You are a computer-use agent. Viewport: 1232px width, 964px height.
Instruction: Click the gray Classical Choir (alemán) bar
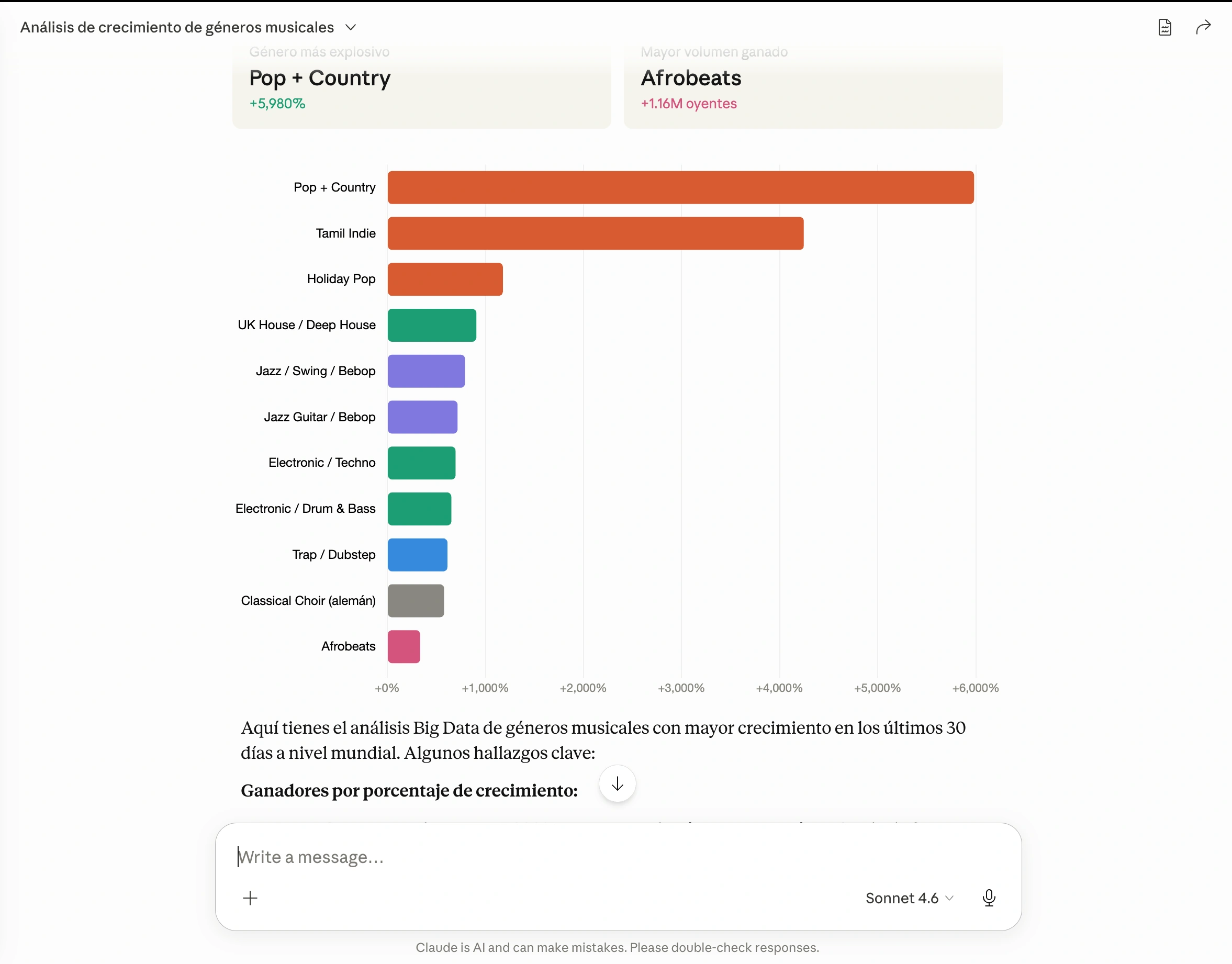pos(416,600)
